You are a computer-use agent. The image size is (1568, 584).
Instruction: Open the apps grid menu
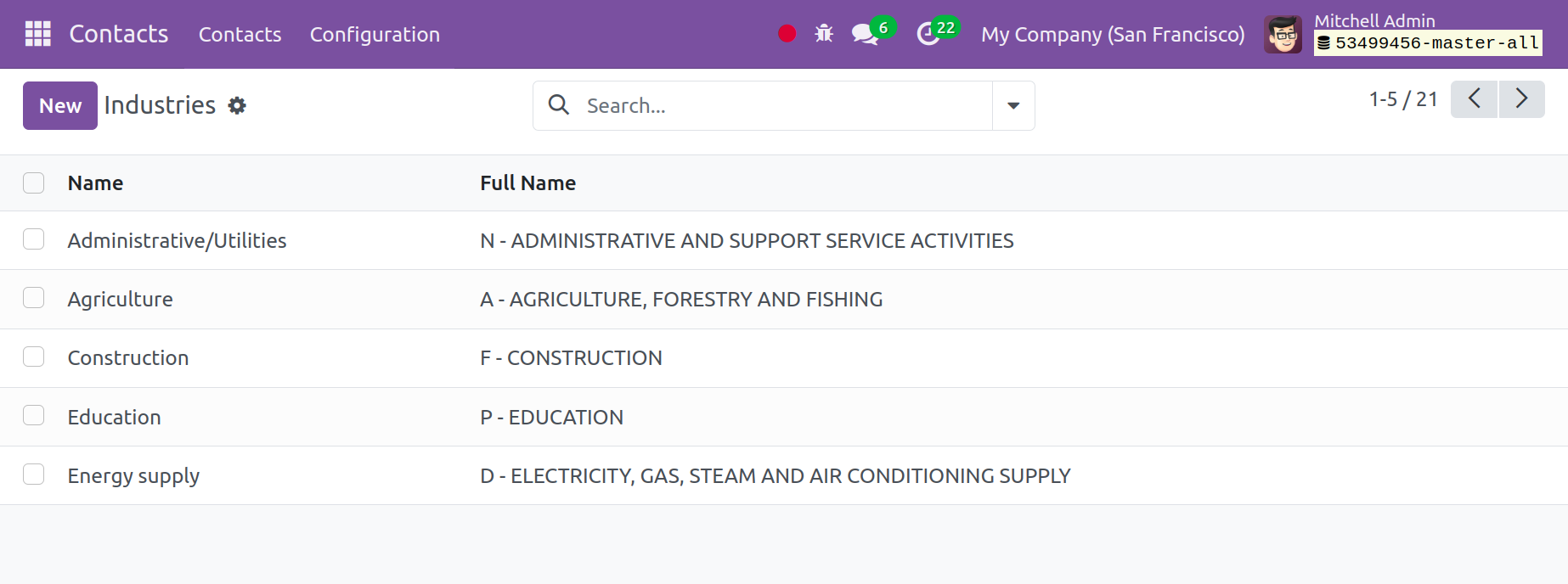(x=38, y=34)
